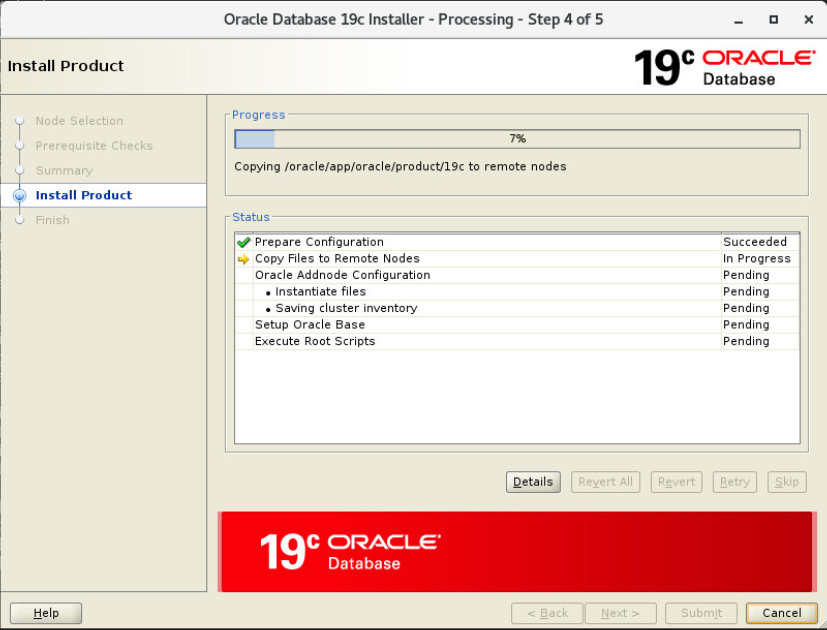Image resolution: width=827 pixels, height=630 pixels.
Task: Click the Install Product page heading
Action: point(66,66)
